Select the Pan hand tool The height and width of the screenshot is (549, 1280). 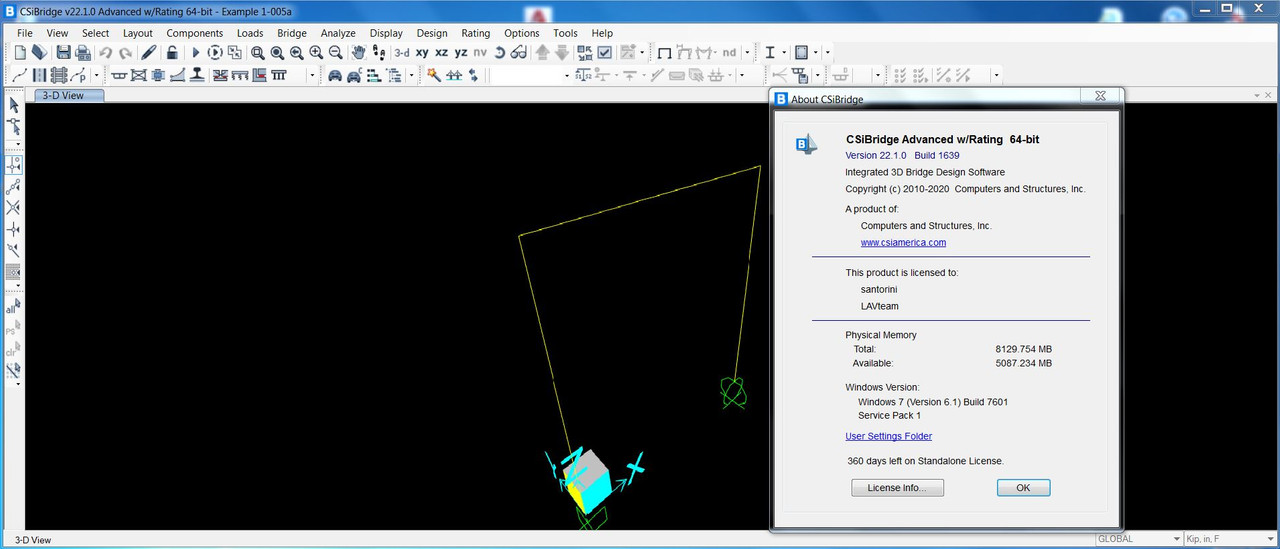(x=359, y=52)
